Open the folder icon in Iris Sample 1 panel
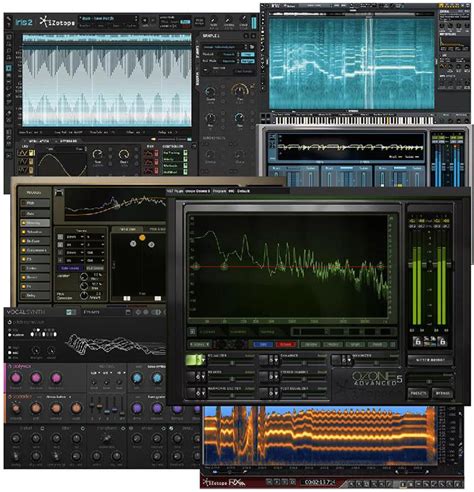The image size is (474, 492). tap(252, 47)
